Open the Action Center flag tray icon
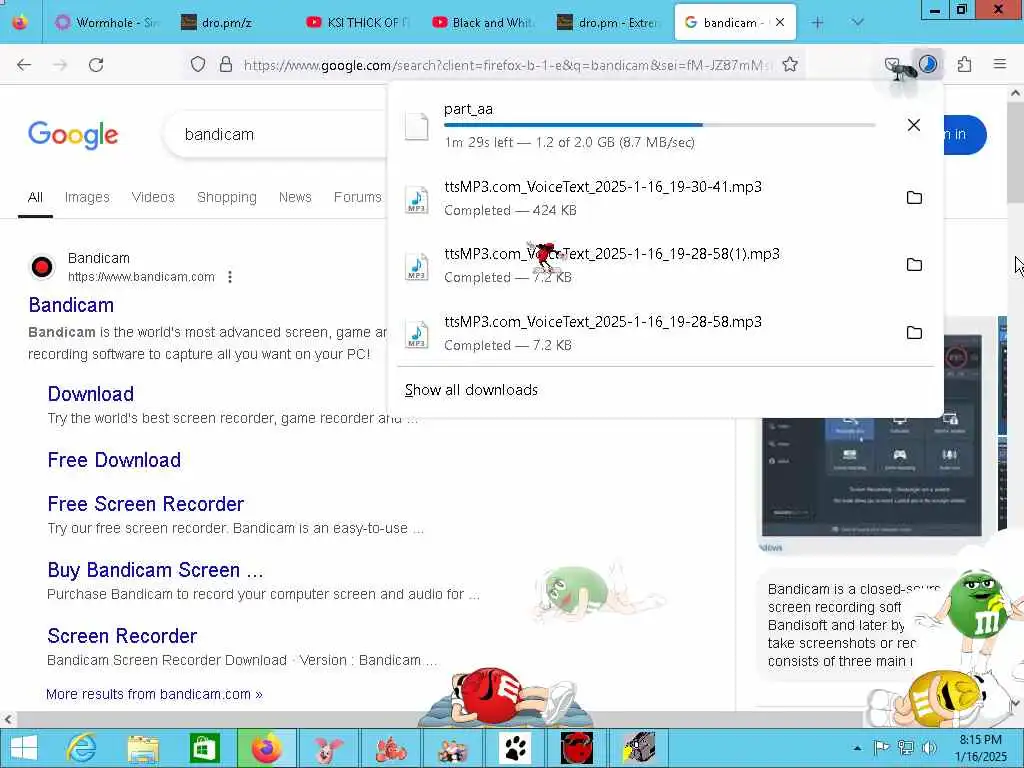Image resolution: width=1024 pixels, height=768 pixels. coord(881,748)
